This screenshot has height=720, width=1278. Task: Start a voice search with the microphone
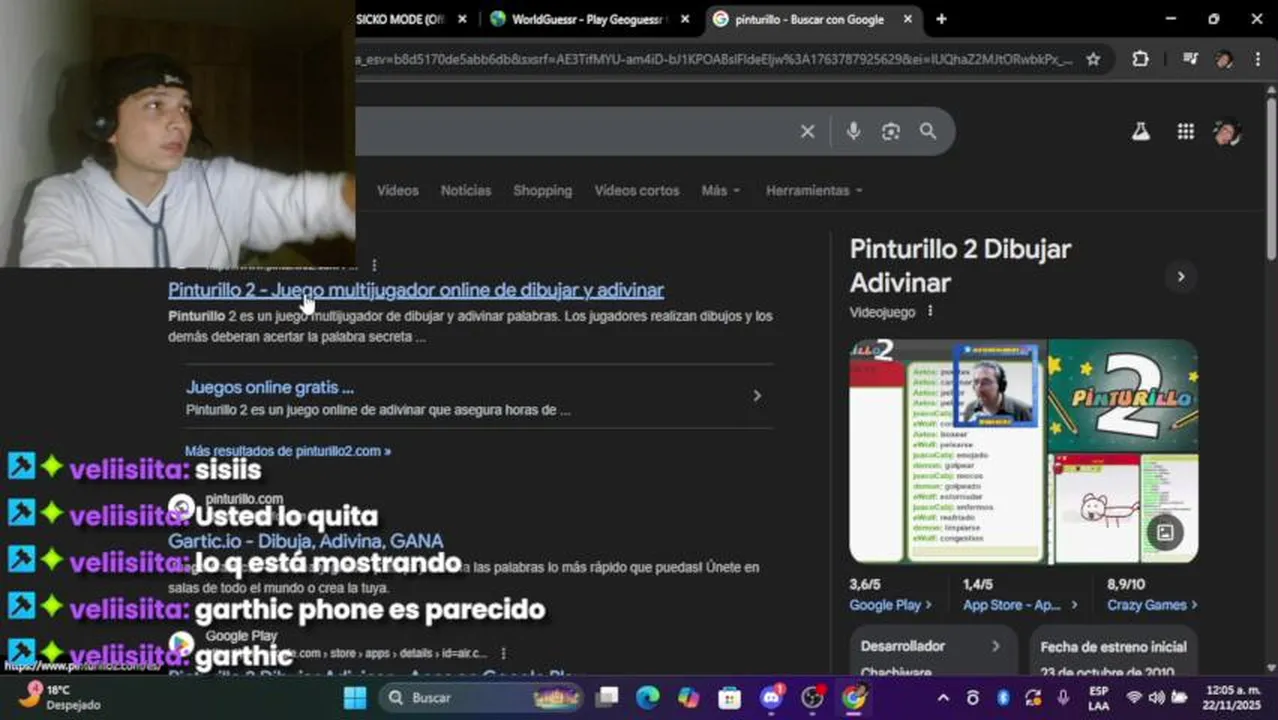853,131
